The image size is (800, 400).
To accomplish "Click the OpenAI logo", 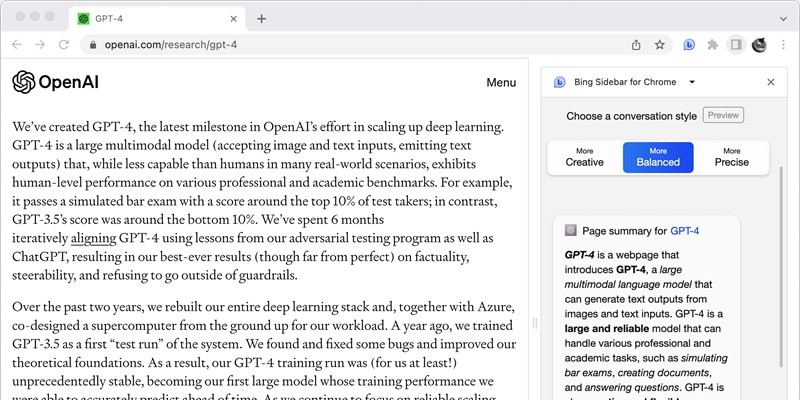I will (x=56, y=82).
